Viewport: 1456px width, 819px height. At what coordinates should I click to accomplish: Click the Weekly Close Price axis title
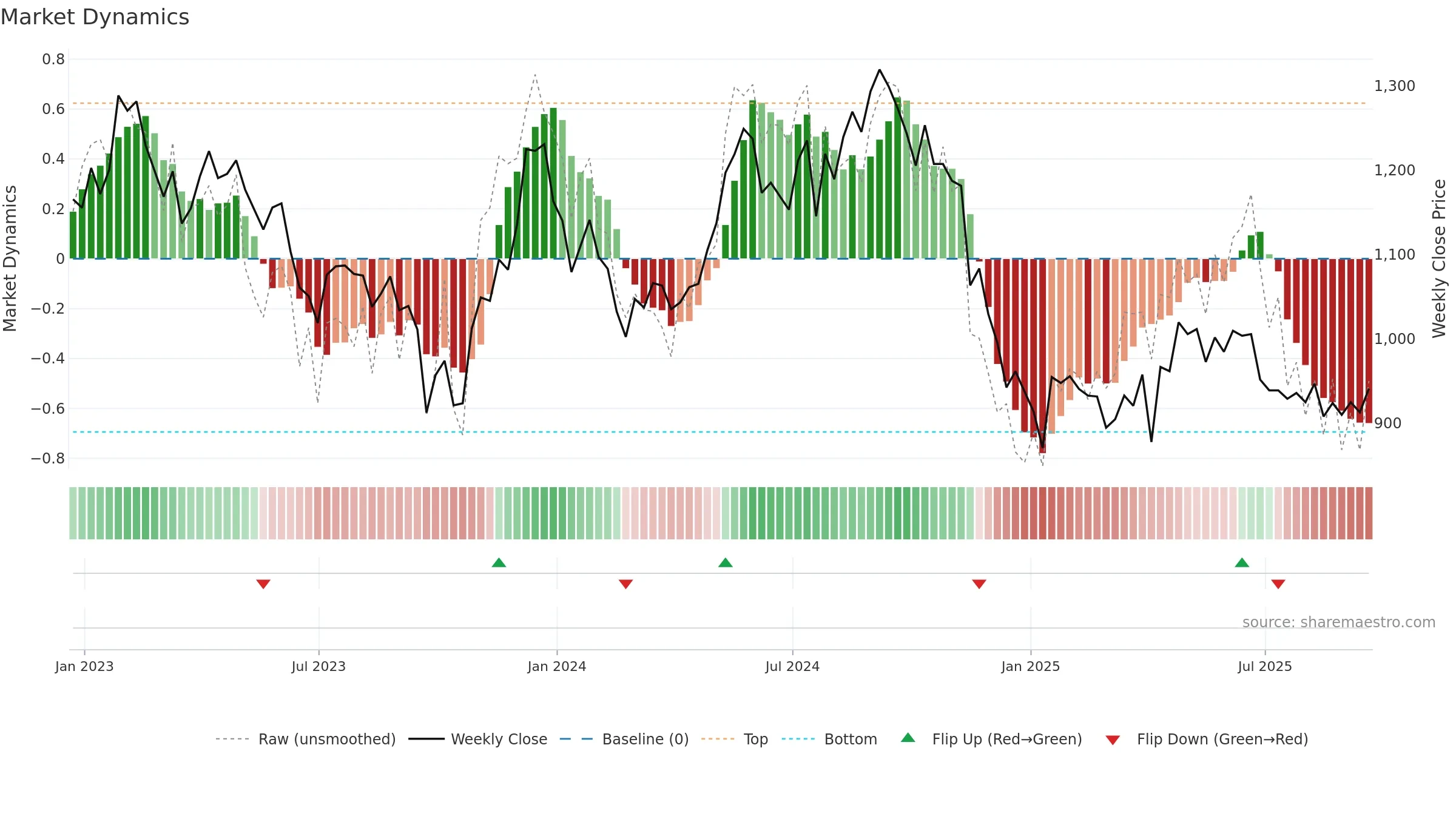1440,258
